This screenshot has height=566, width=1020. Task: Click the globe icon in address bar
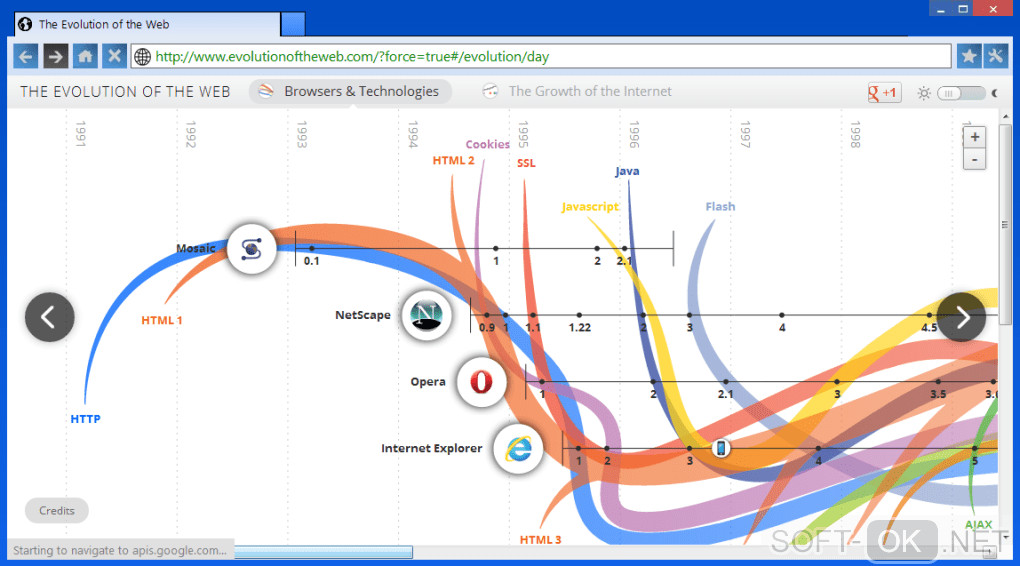(x=142, y=57)
